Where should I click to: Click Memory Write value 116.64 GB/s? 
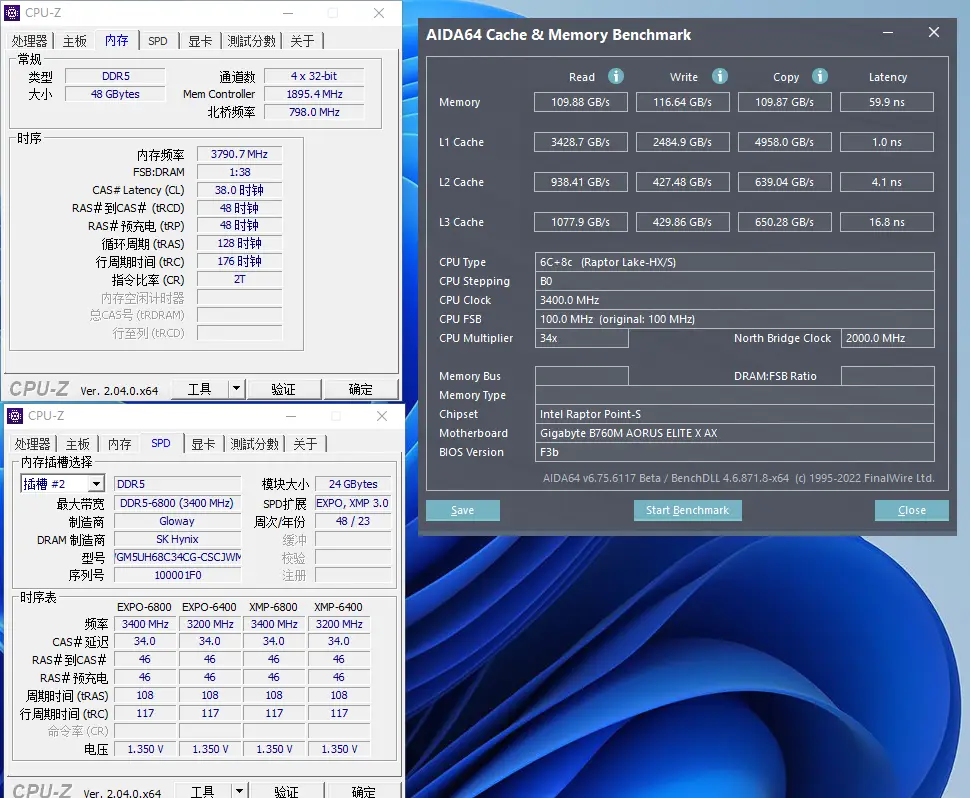point(683,102)
